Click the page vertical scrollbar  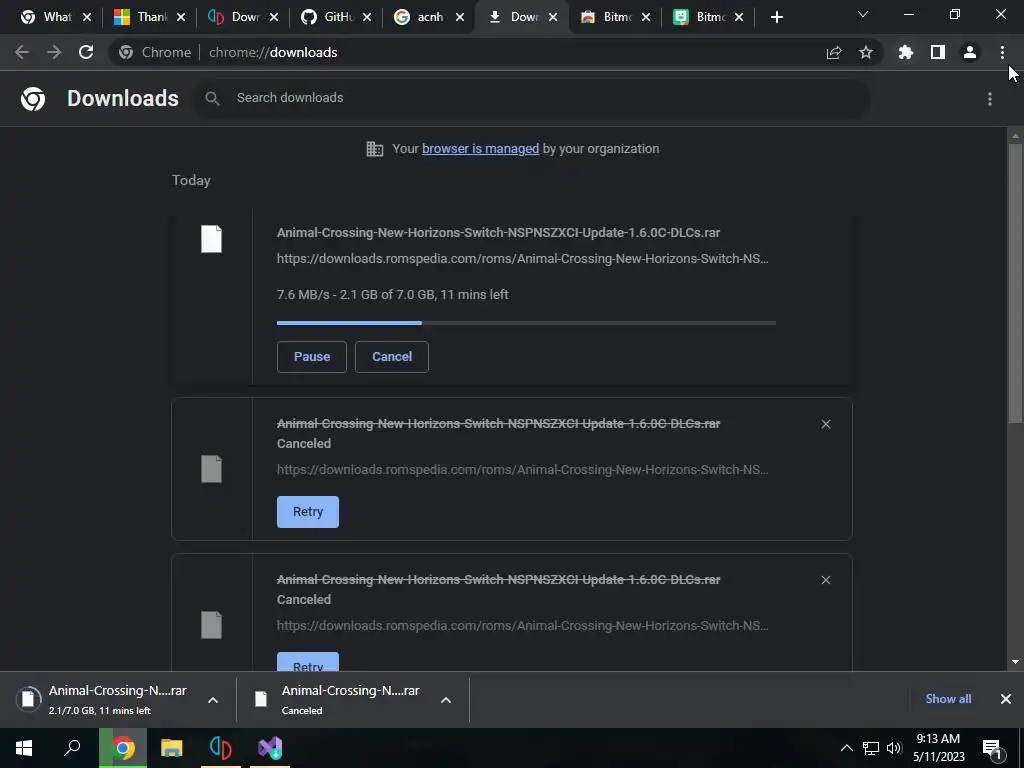1015,283
